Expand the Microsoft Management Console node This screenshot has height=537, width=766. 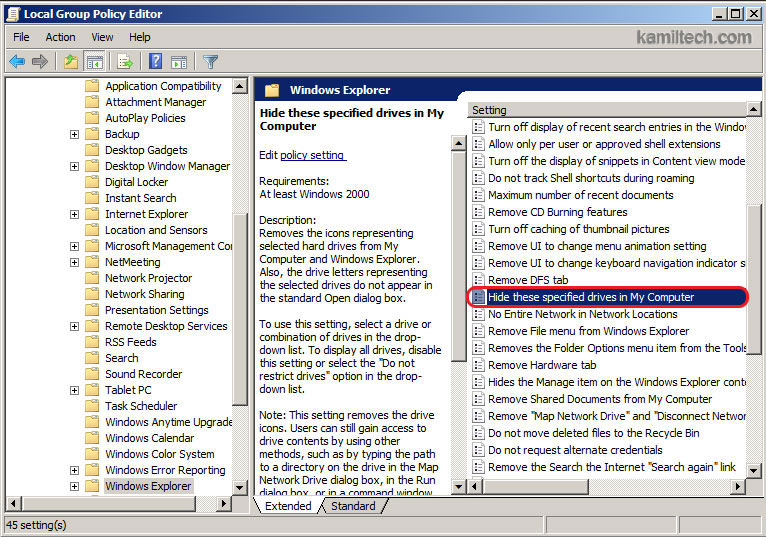[x=74, y=246]
